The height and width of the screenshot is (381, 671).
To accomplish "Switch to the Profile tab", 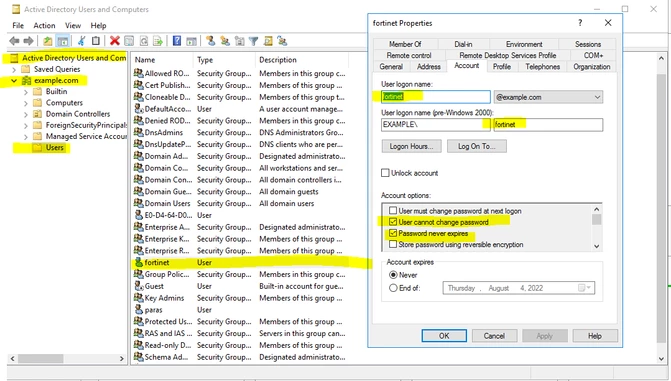I will coord(502,67).
